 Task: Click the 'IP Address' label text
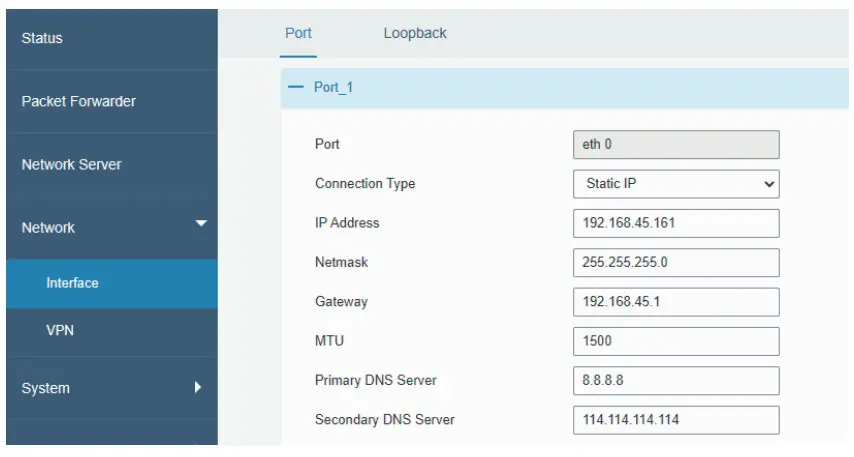point(347,223)
